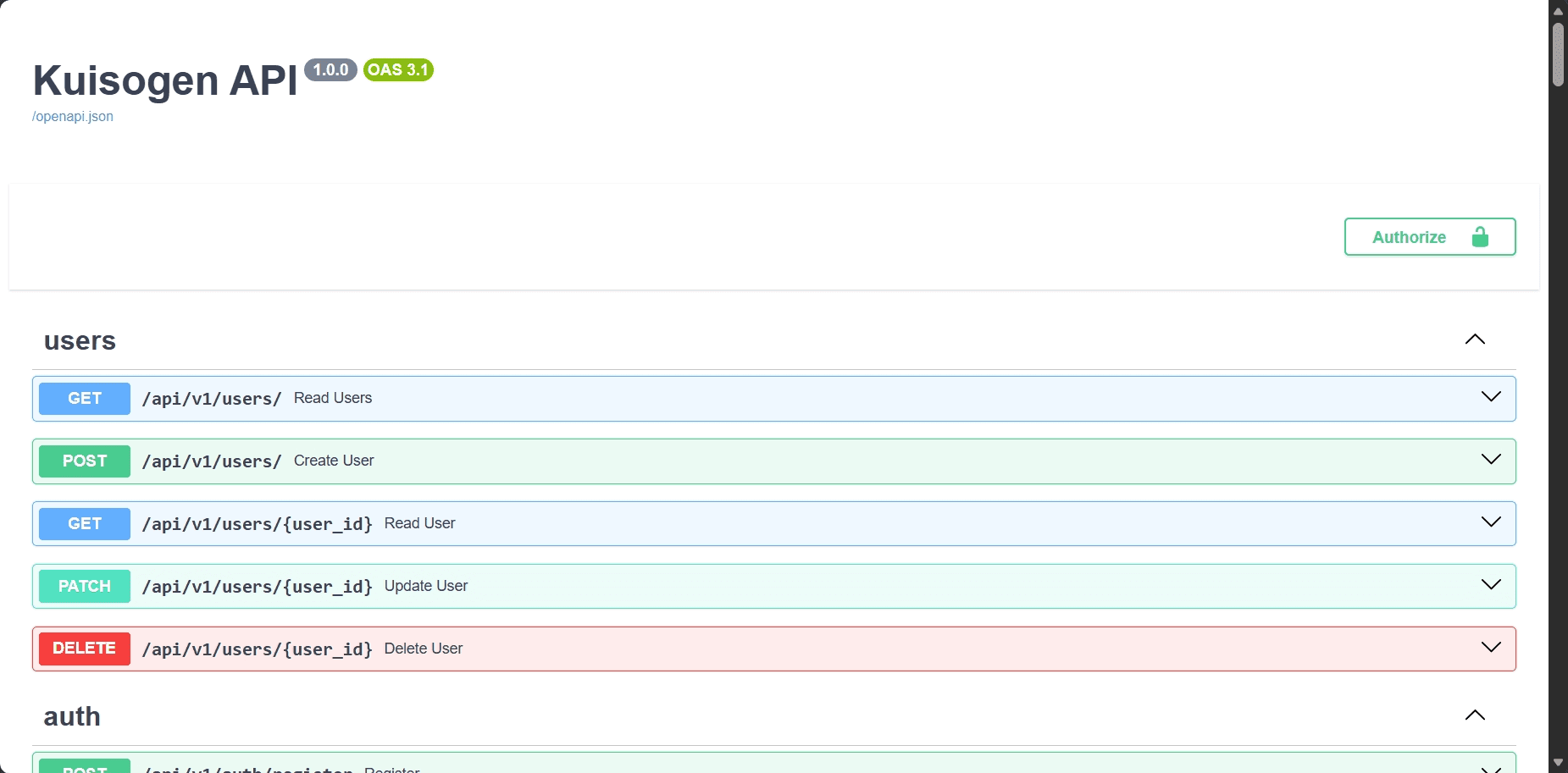Click the lock icon in Authorize button
1568x773 pixels.
click(1480, 237)
